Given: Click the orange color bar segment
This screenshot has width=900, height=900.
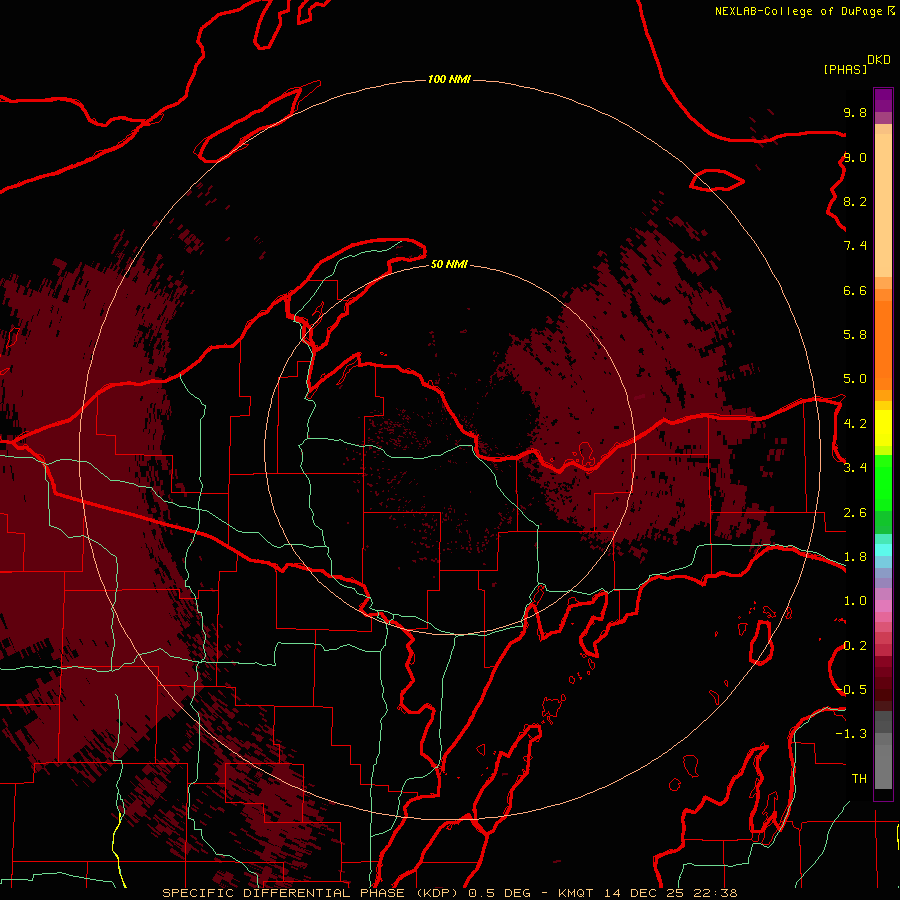Looking at the screenshot, I should pos(883,345).
